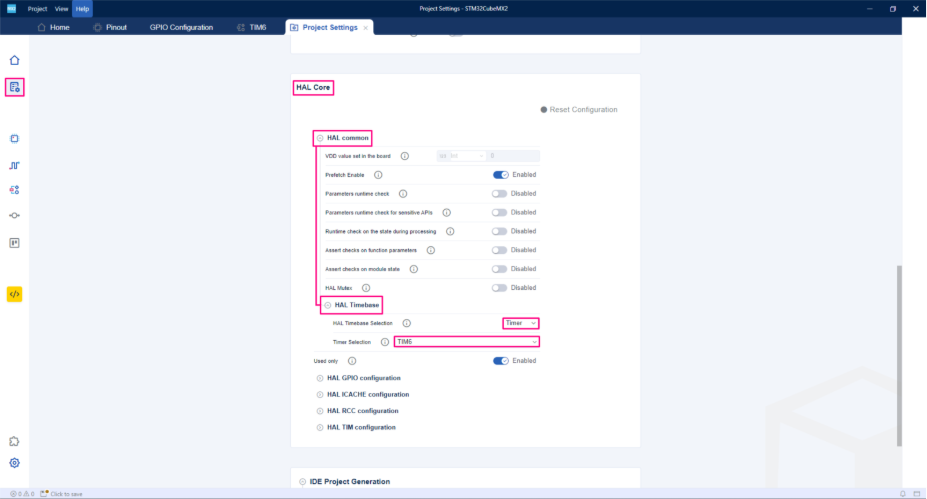Expand HAL ICACHE configuration
This screenshot has height=499, width=927.
[320, 395]
